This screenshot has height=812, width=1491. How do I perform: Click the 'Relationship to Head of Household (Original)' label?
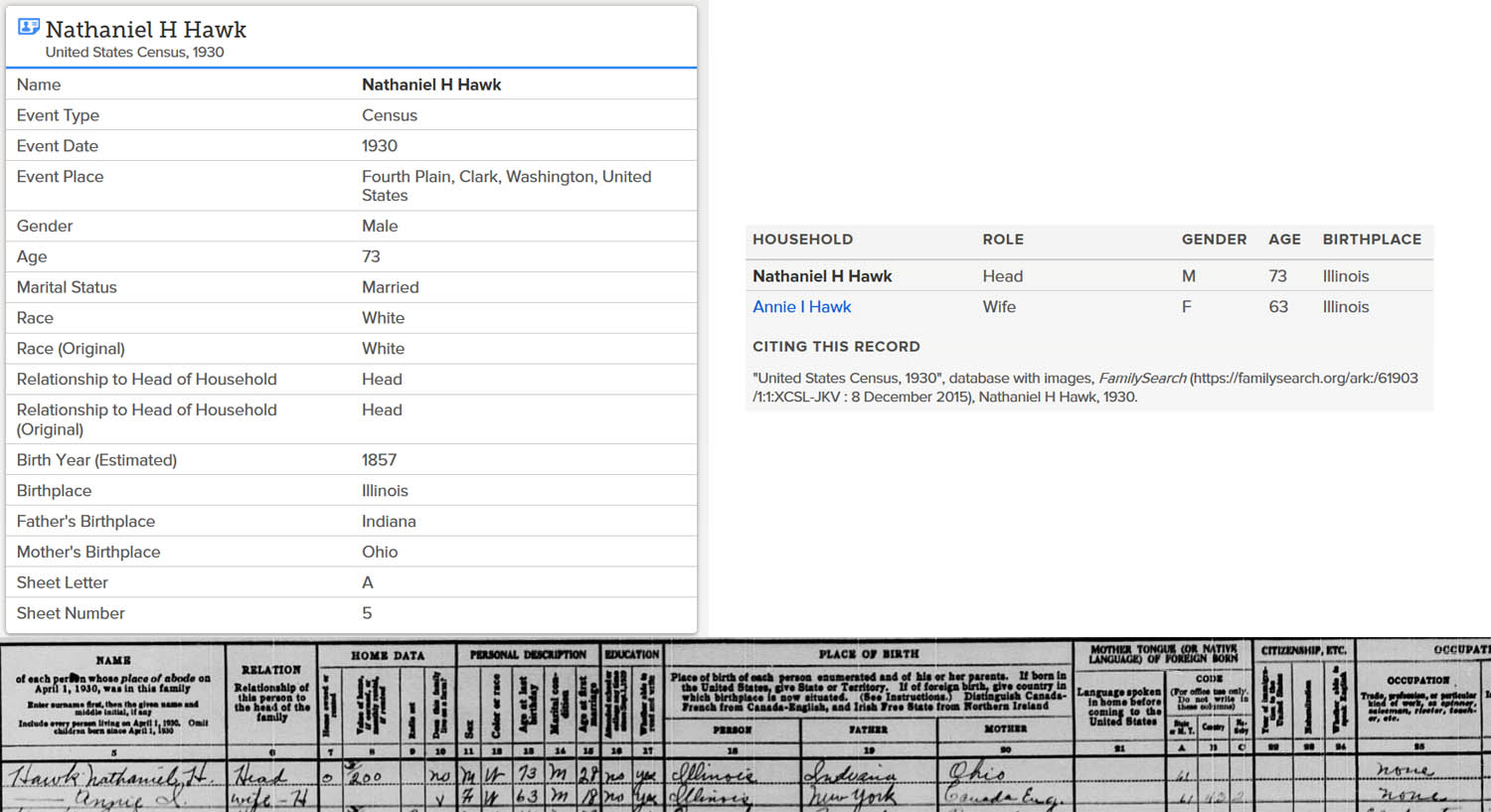146,419
